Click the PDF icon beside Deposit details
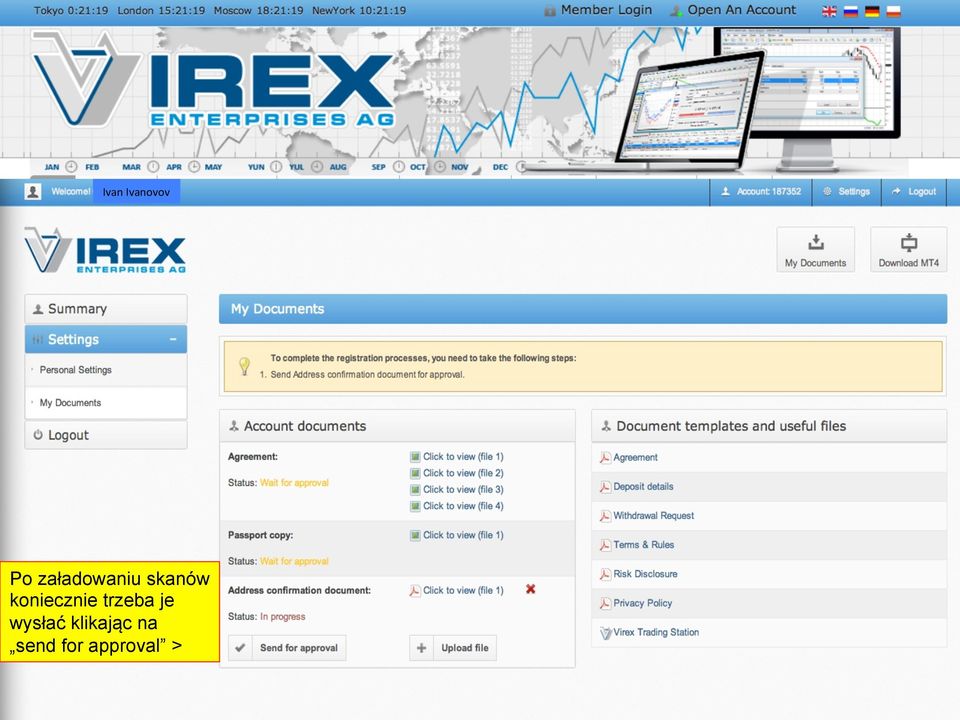The height and width of the screenshot is (720, 960). 605,487
